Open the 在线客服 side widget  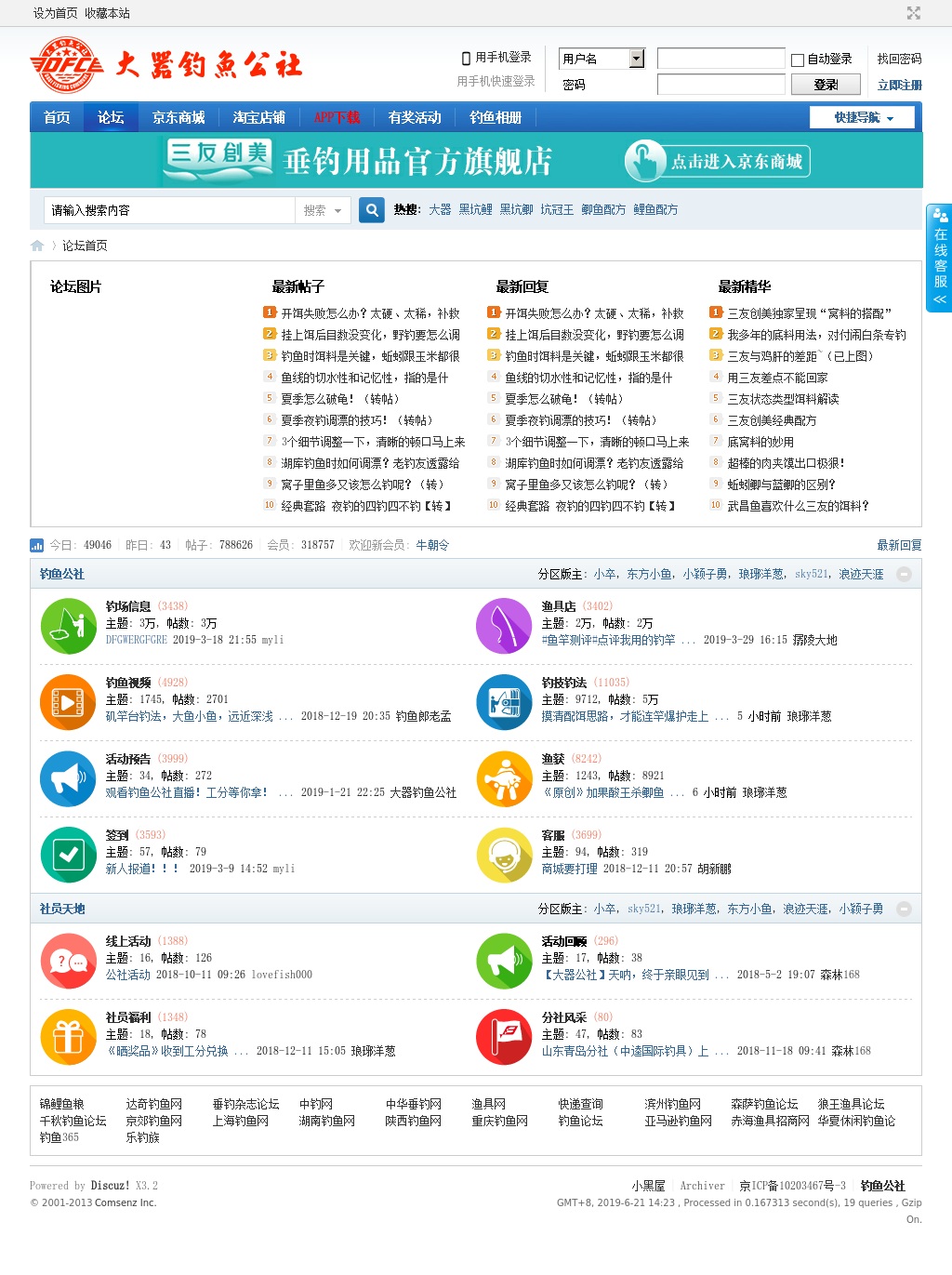tap(940, 259)
